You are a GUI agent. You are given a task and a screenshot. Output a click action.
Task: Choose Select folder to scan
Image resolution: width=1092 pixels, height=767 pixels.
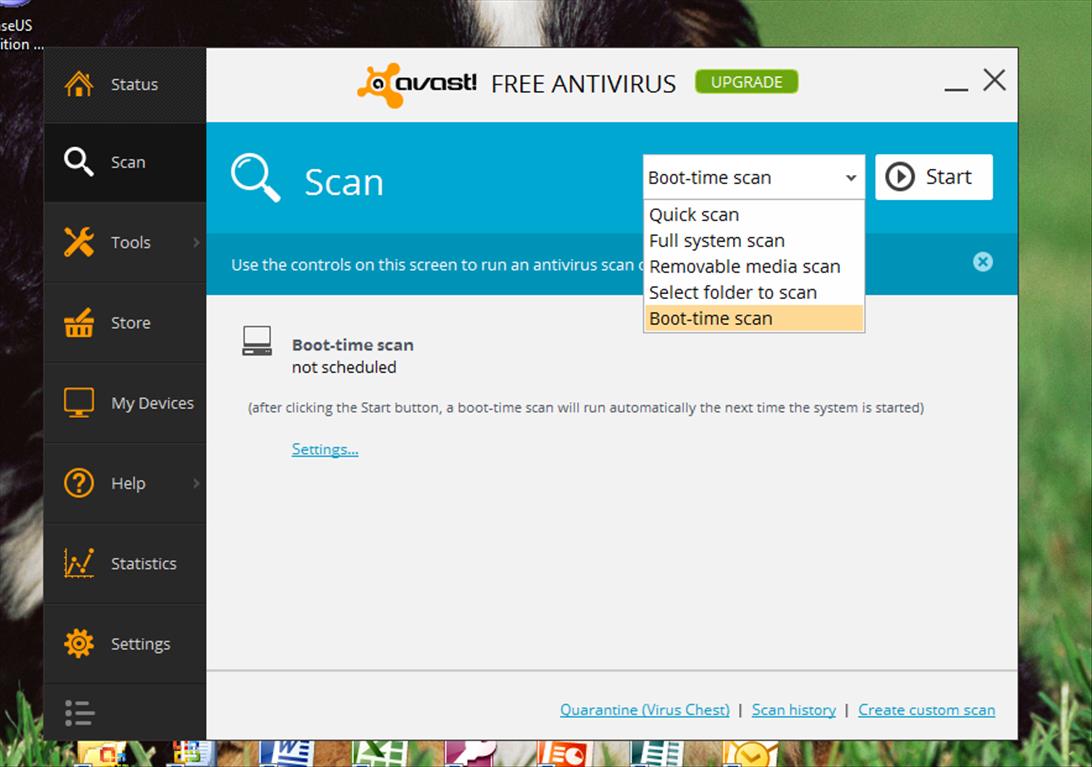[754, 292]
